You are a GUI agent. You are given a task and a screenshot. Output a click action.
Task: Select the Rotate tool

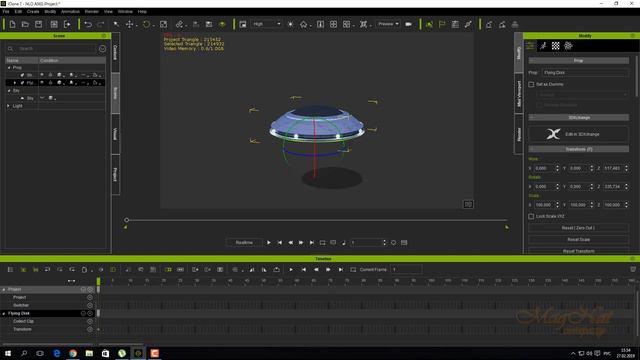(x=146, y=24)
